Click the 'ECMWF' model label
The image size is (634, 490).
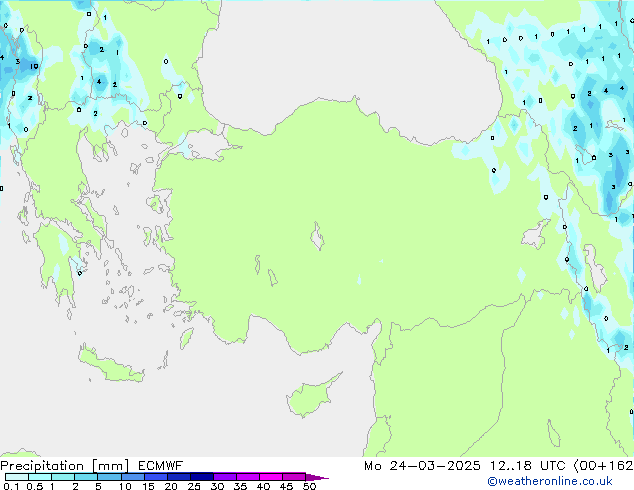pyautogui.click(x=161, y=466)
